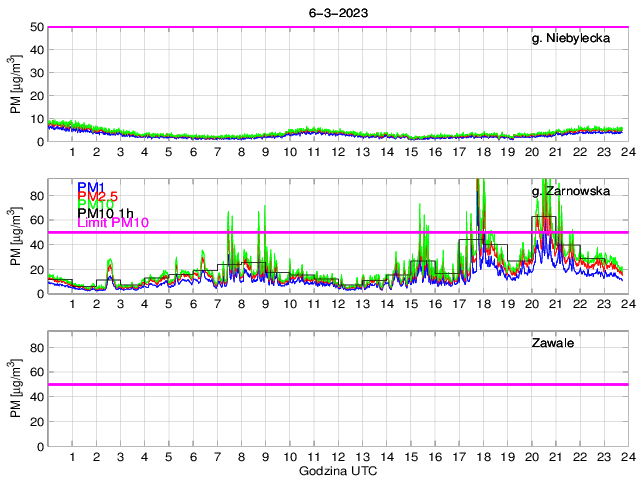The height and width of the screenshot is (480, 640).
Task: Click the 80 value on Zawale chart Y-axis
Action: (35, 348)
